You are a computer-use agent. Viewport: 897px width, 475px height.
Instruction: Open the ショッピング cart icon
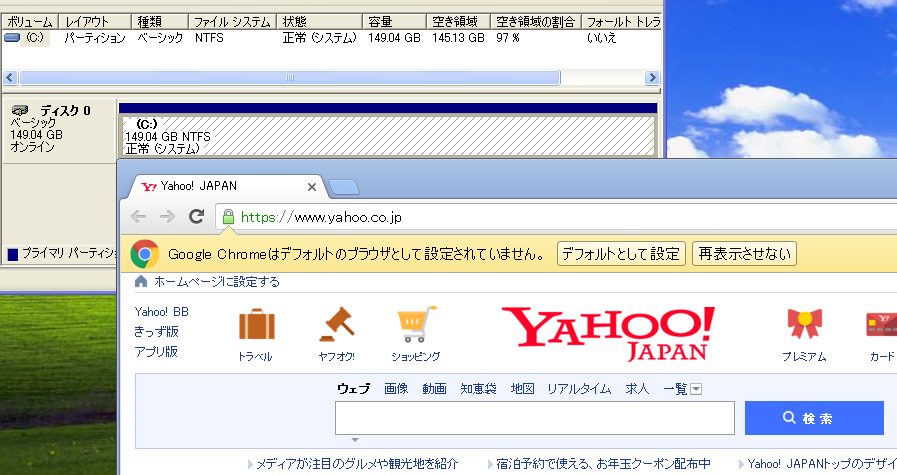(416, 324)
